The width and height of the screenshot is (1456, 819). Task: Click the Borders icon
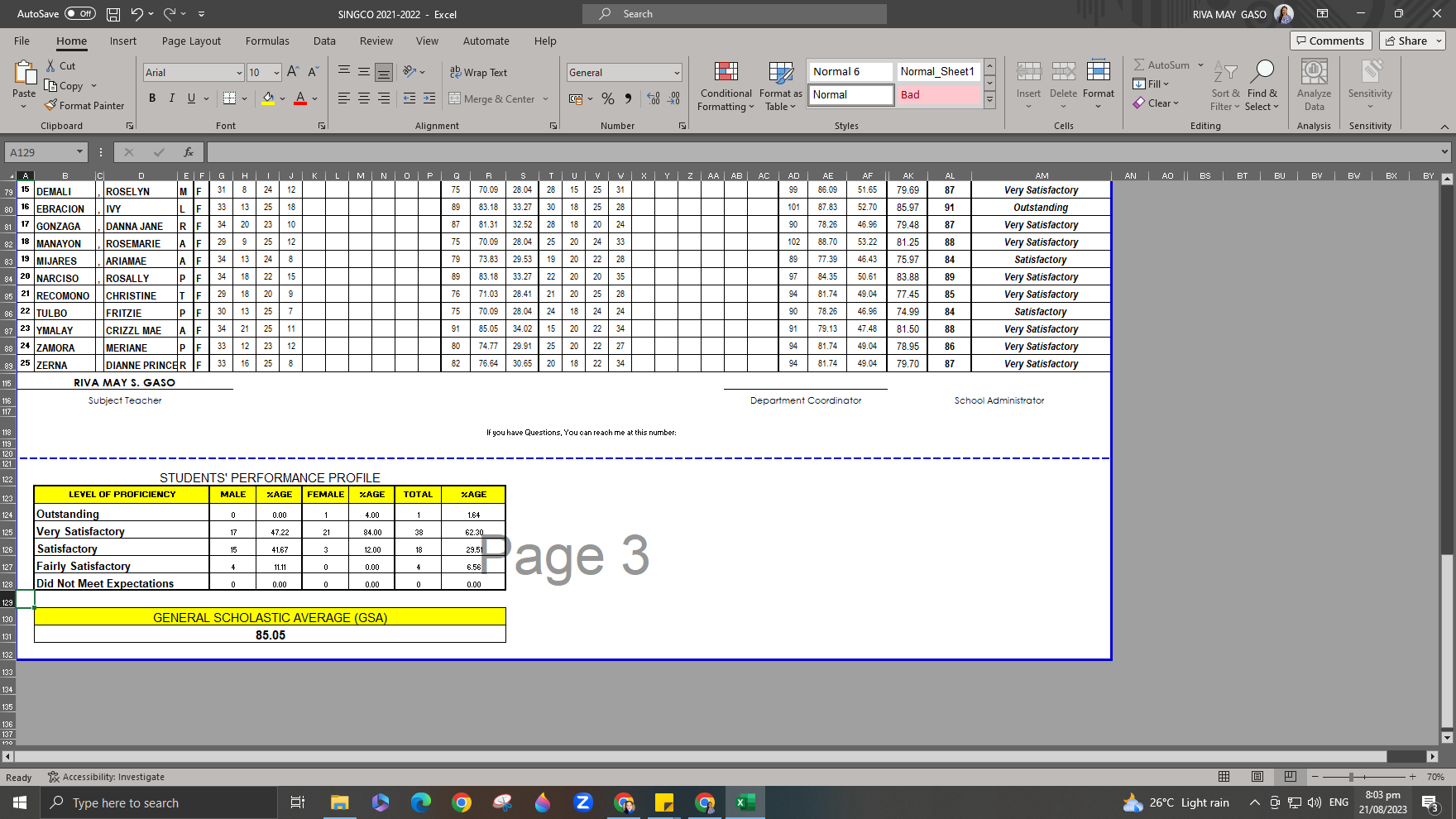[230, 98]
